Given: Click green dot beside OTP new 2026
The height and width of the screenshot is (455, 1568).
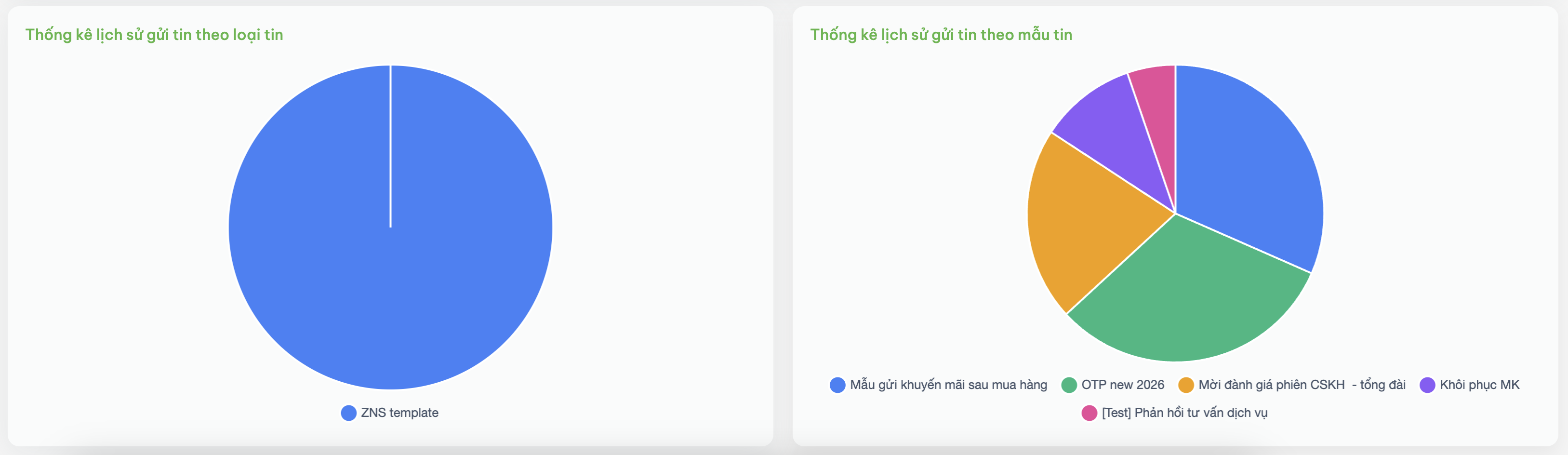Looking at the screenshot, I should (1069, 385).
